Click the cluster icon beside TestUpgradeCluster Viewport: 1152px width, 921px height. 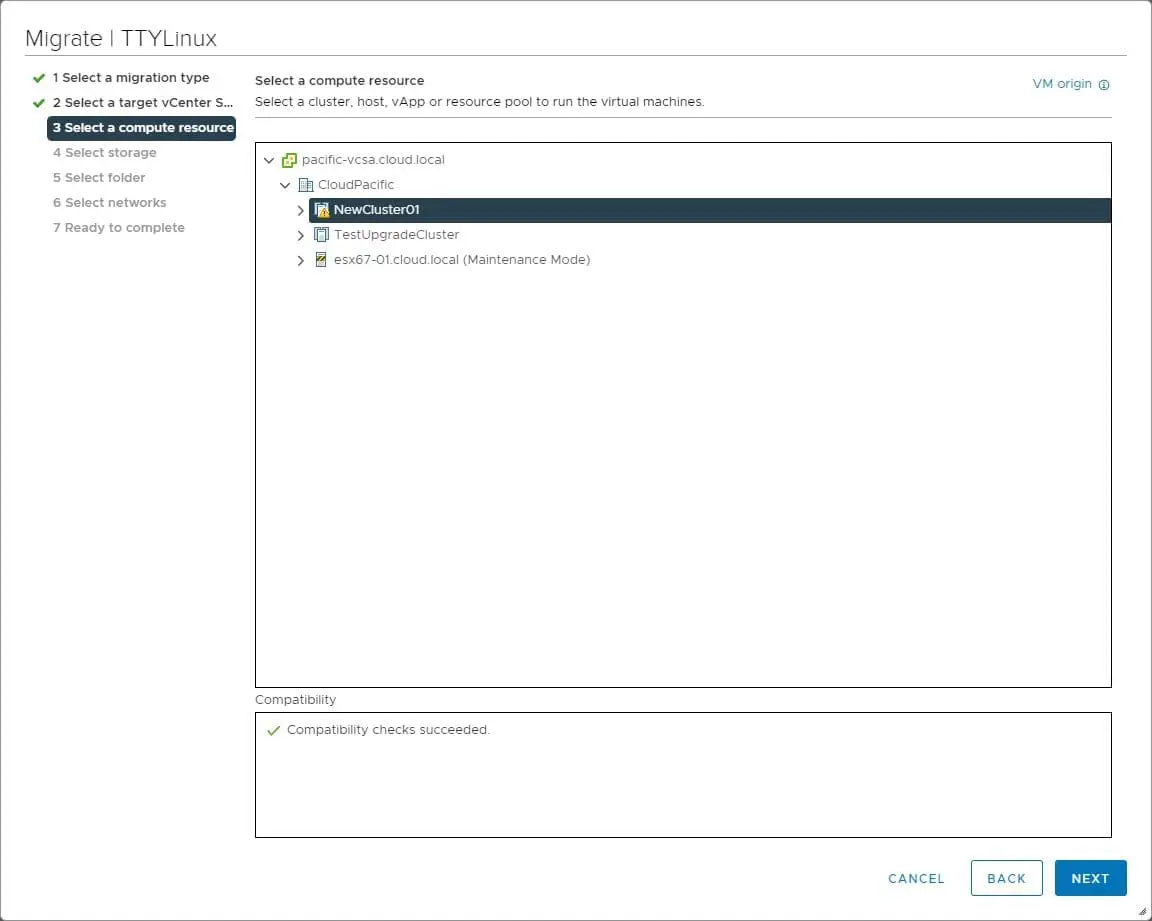point(321,235)
